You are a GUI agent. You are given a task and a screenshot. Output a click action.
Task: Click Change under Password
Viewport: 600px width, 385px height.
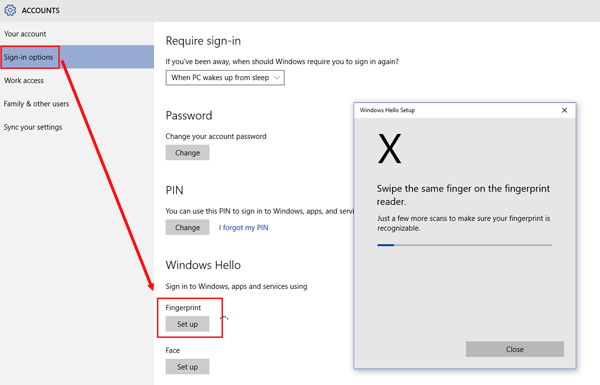188,153
